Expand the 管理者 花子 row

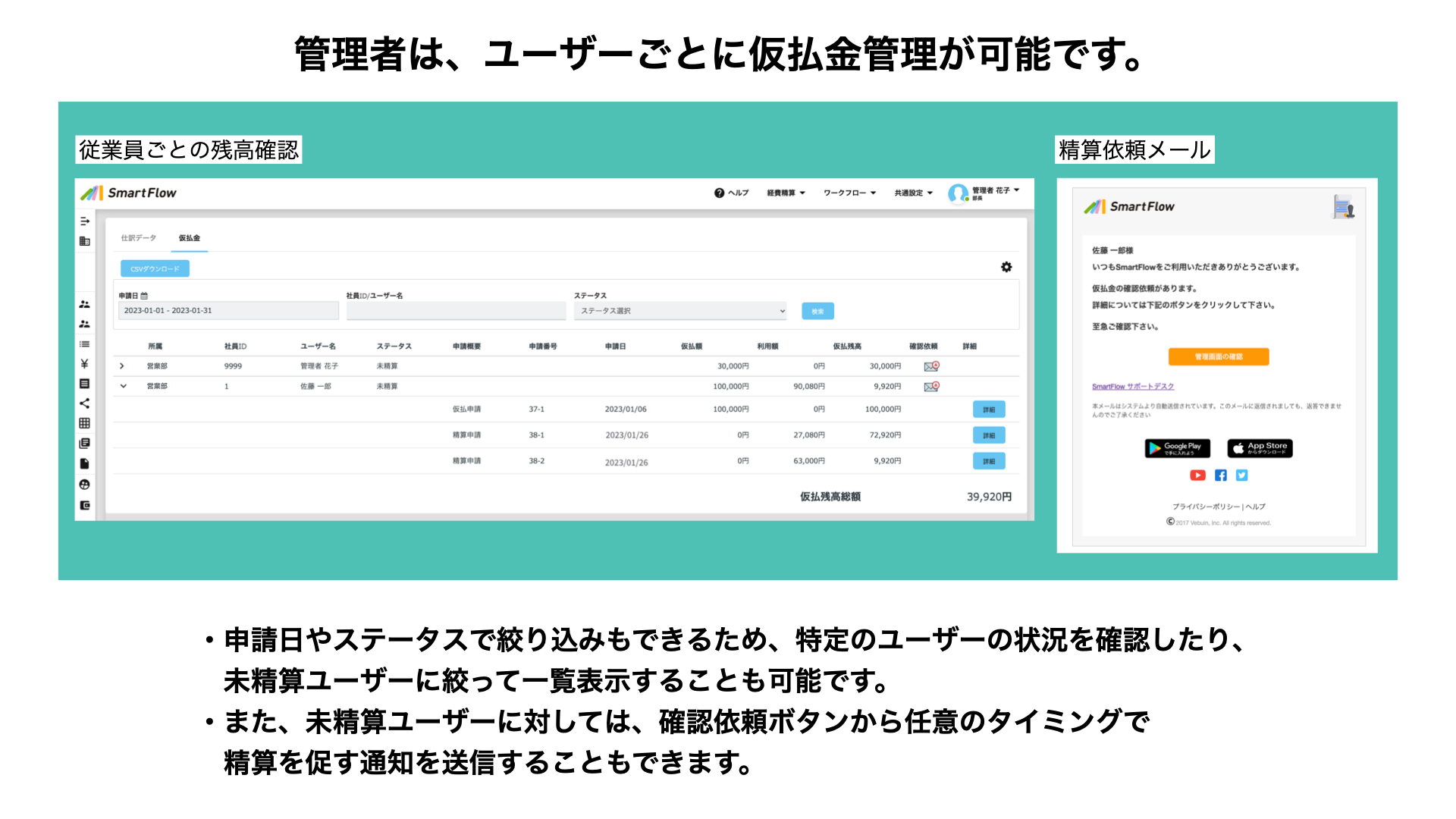[121, 366]
